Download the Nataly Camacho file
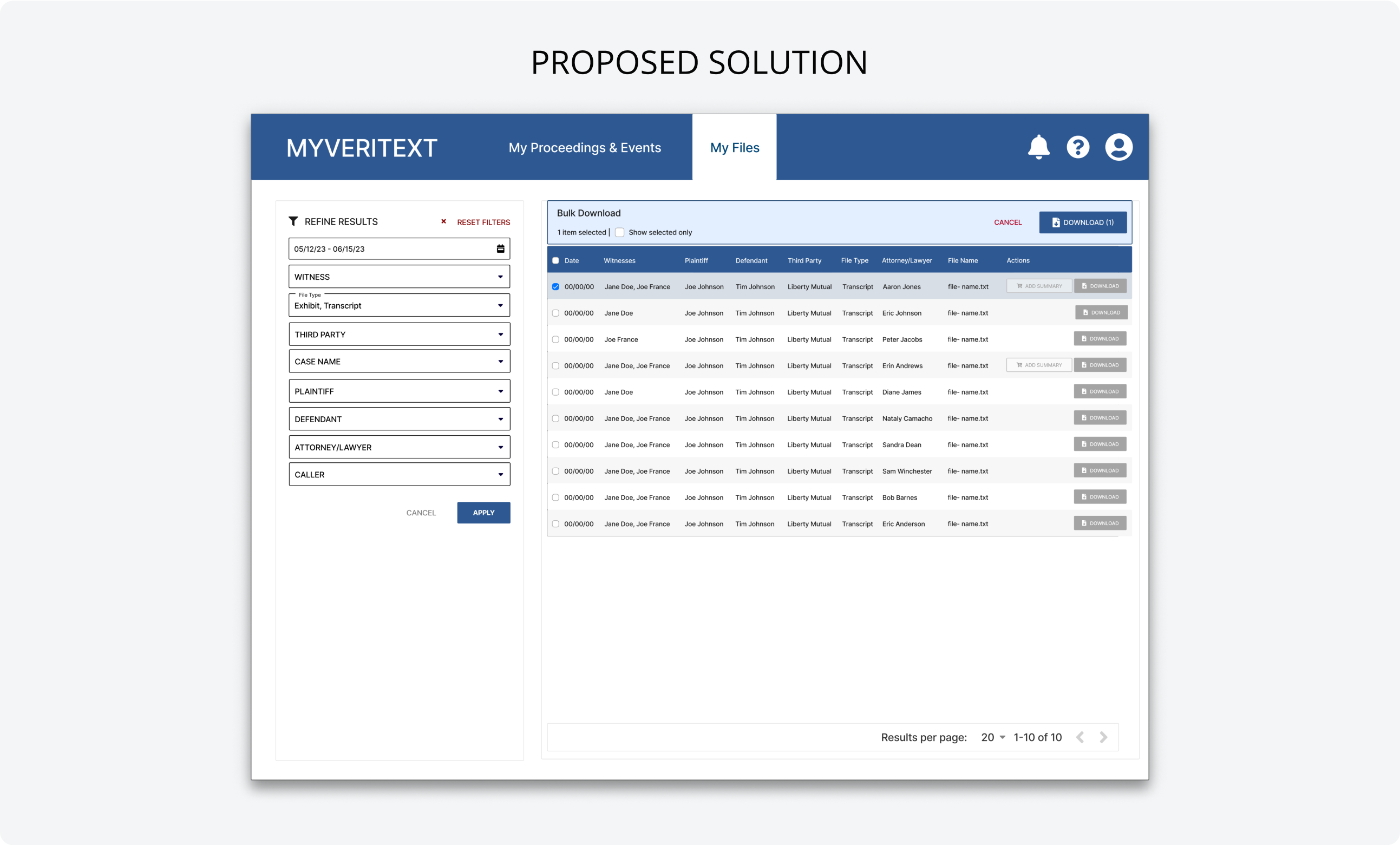The height and width of the screenshot is (845, 1400). (x=1100, y=418)
